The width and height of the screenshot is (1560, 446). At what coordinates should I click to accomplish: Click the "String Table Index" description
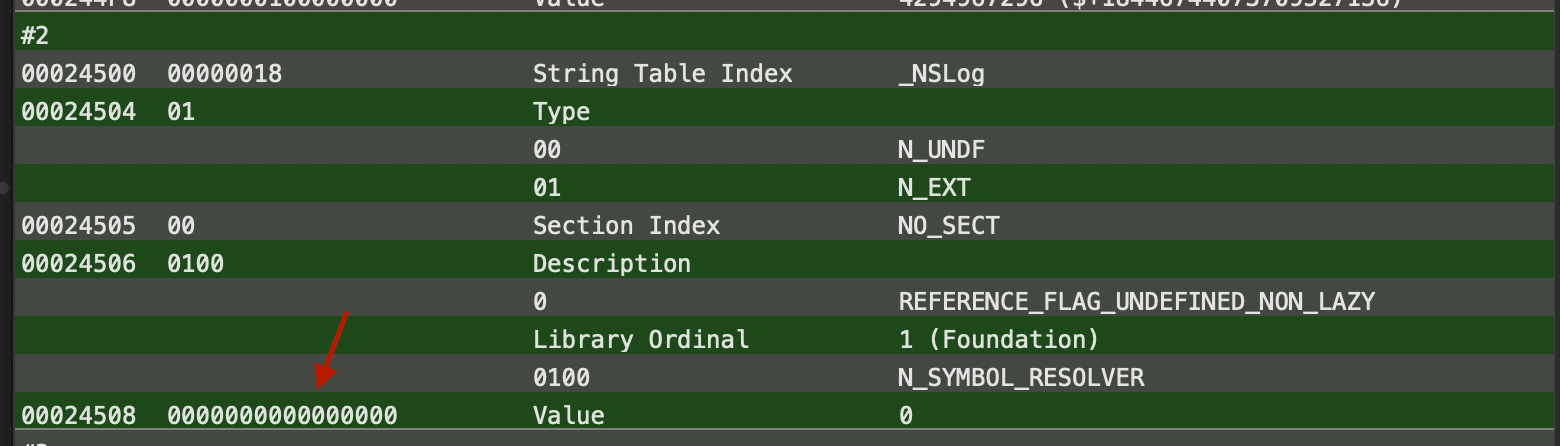coord(662,74)
